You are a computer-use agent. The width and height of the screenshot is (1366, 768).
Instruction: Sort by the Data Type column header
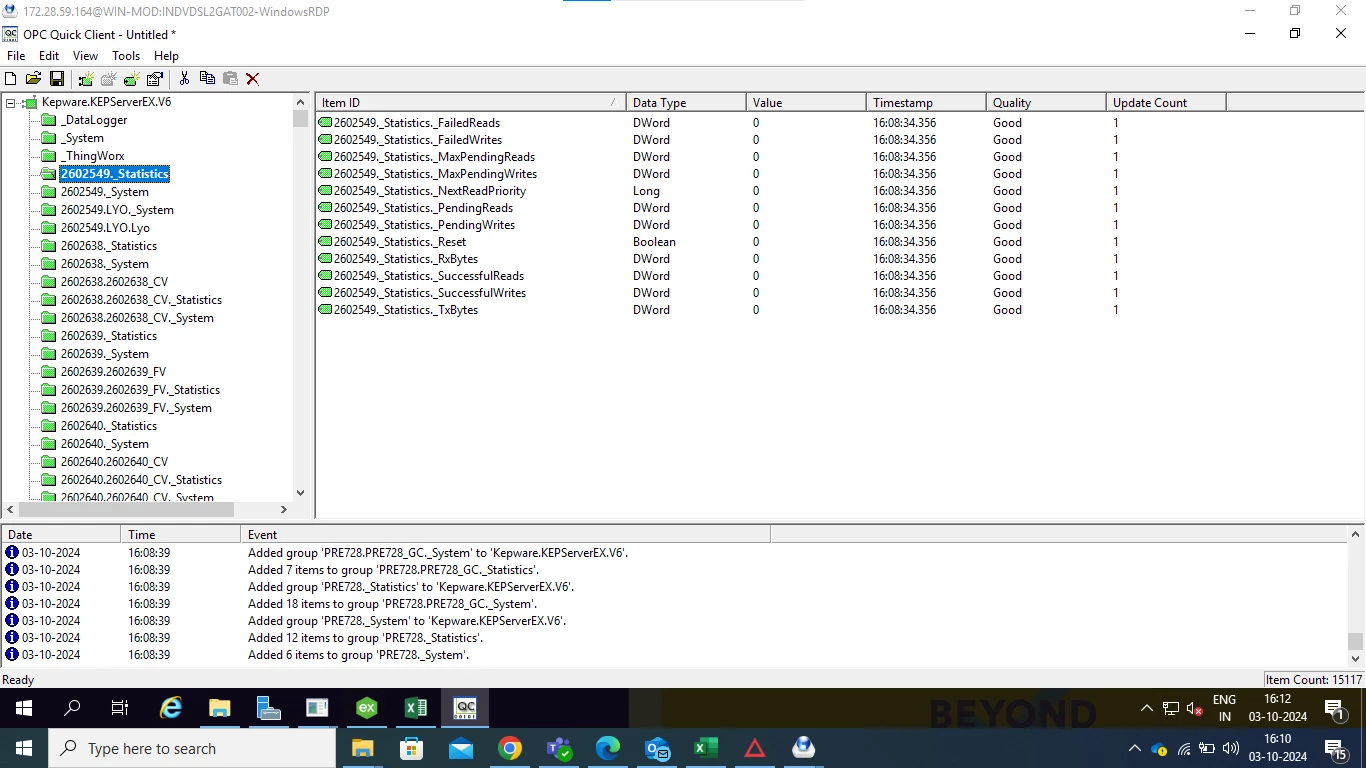point(686,103)
